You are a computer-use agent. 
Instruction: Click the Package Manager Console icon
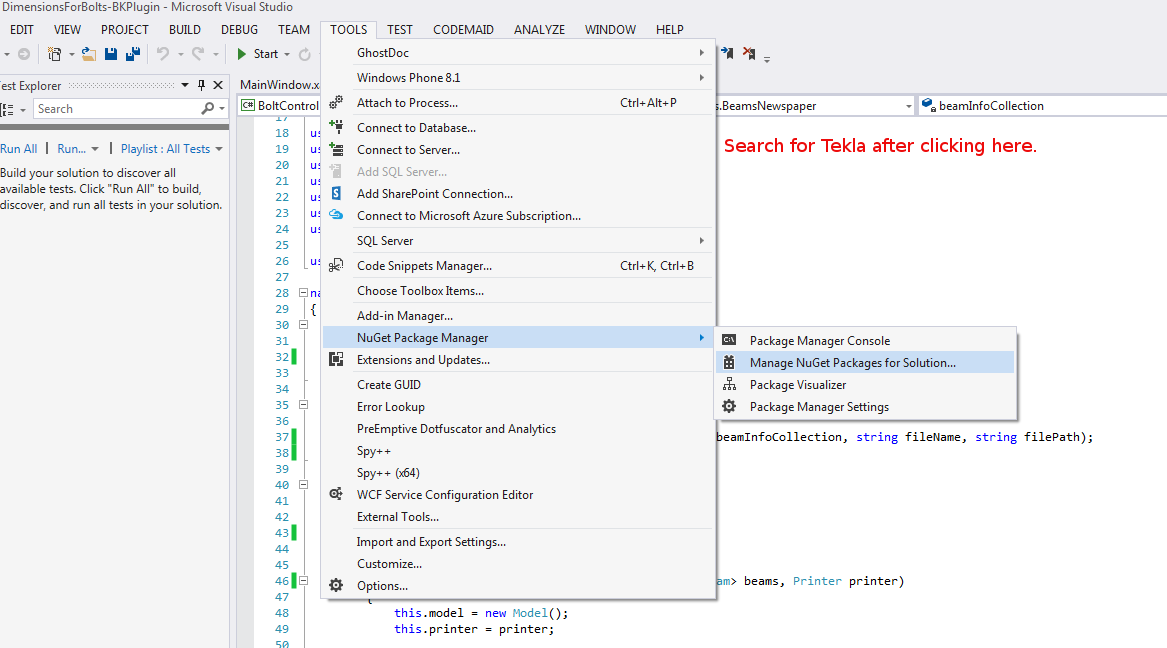(x=729, y=340)
